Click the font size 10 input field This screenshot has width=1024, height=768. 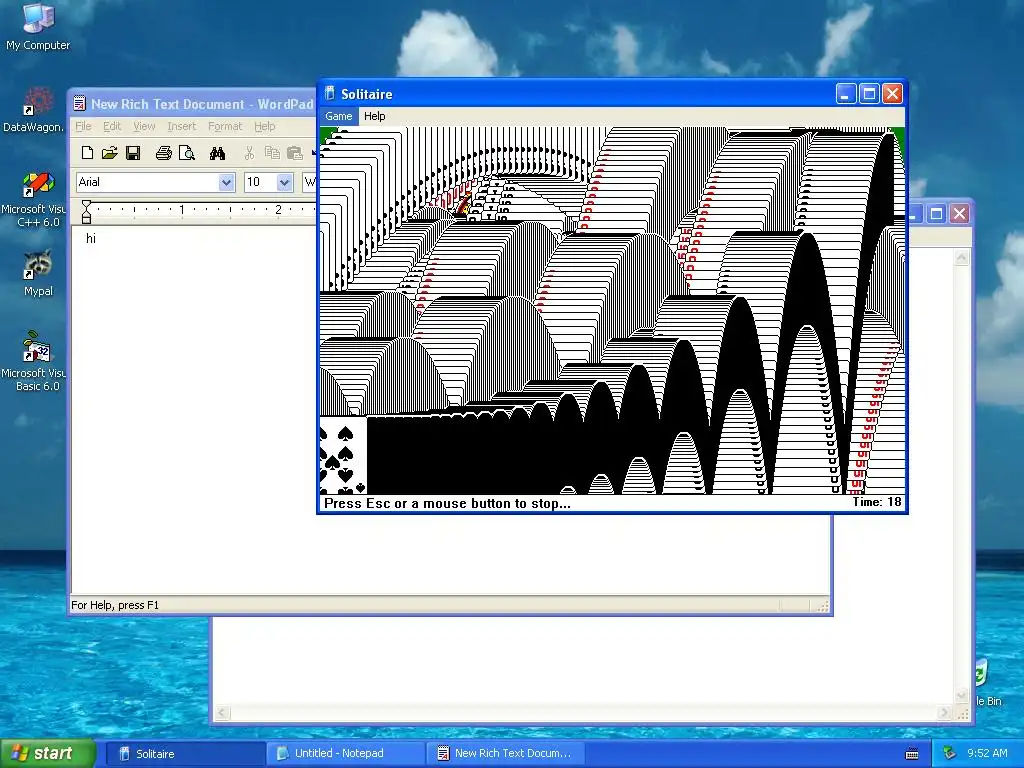[260, 182]
